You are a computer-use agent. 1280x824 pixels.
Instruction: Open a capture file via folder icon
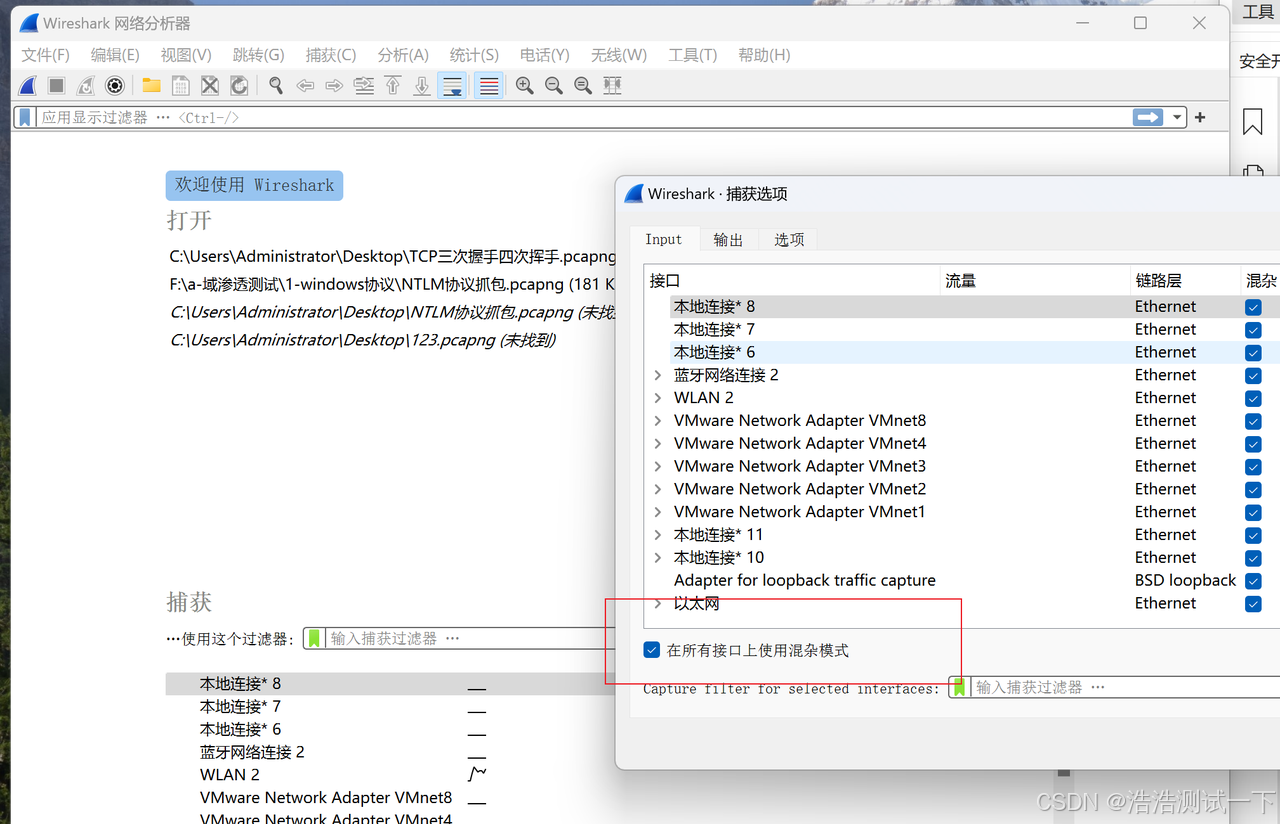pos(151,86)
